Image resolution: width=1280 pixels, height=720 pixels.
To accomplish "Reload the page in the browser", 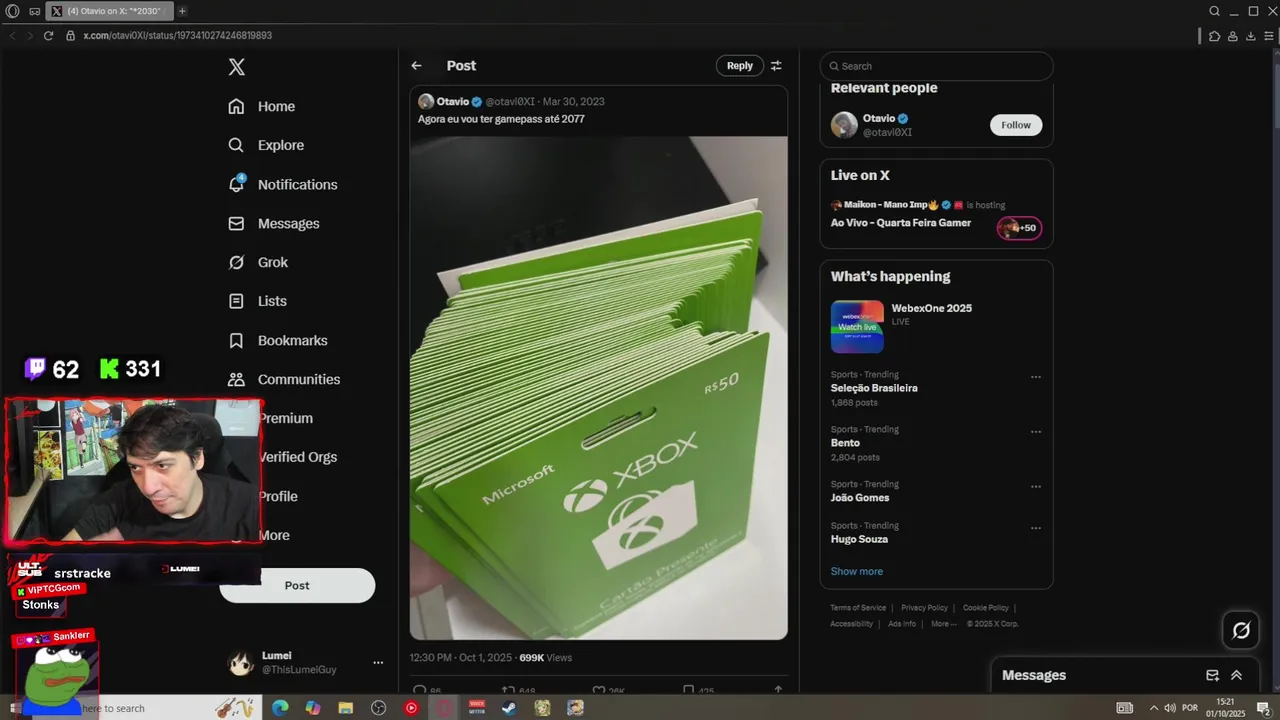I will (x=48, y=35).
